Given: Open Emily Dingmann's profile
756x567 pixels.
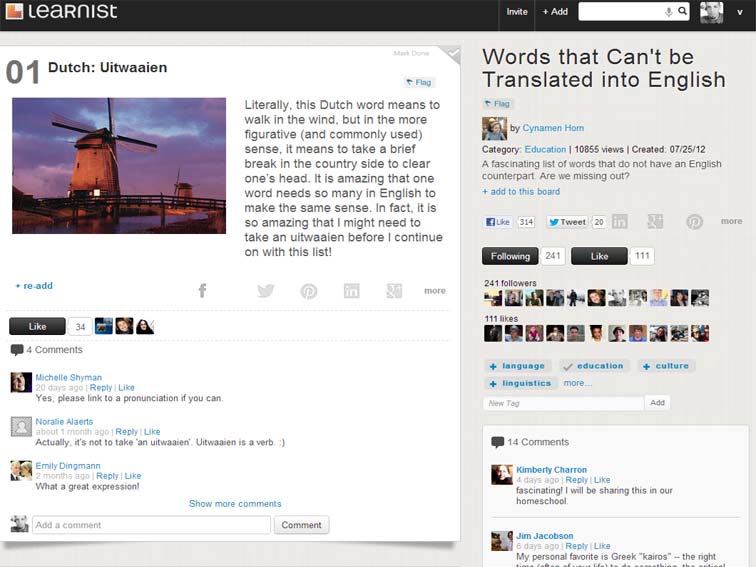Looking at the screenshot, I should (x=68, y=466).
